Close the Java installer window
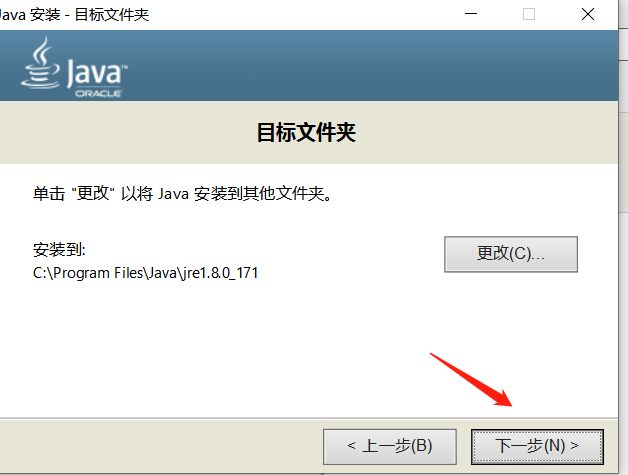 click(588, 14)
